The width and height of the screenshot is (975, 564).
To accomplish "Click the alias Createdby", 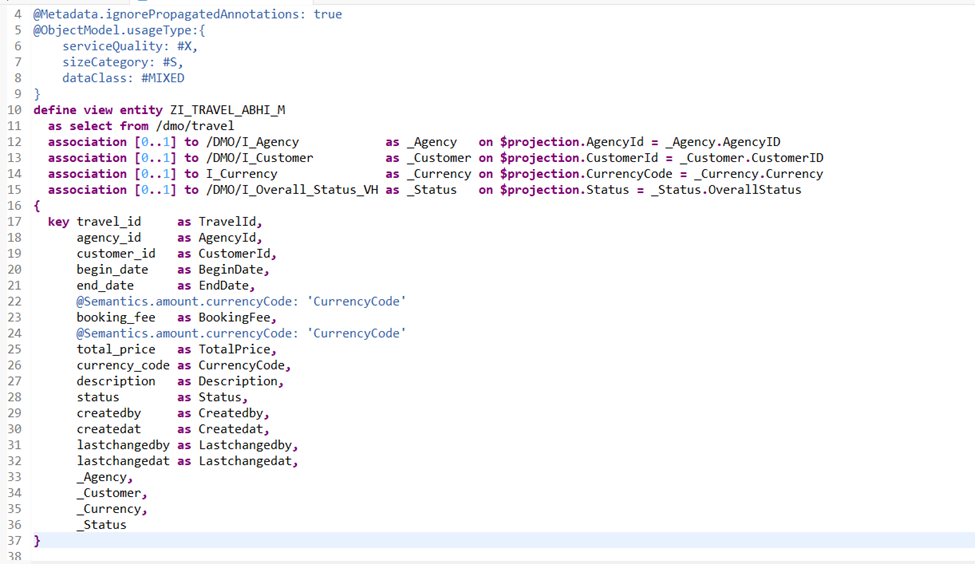I will [231, 413].
